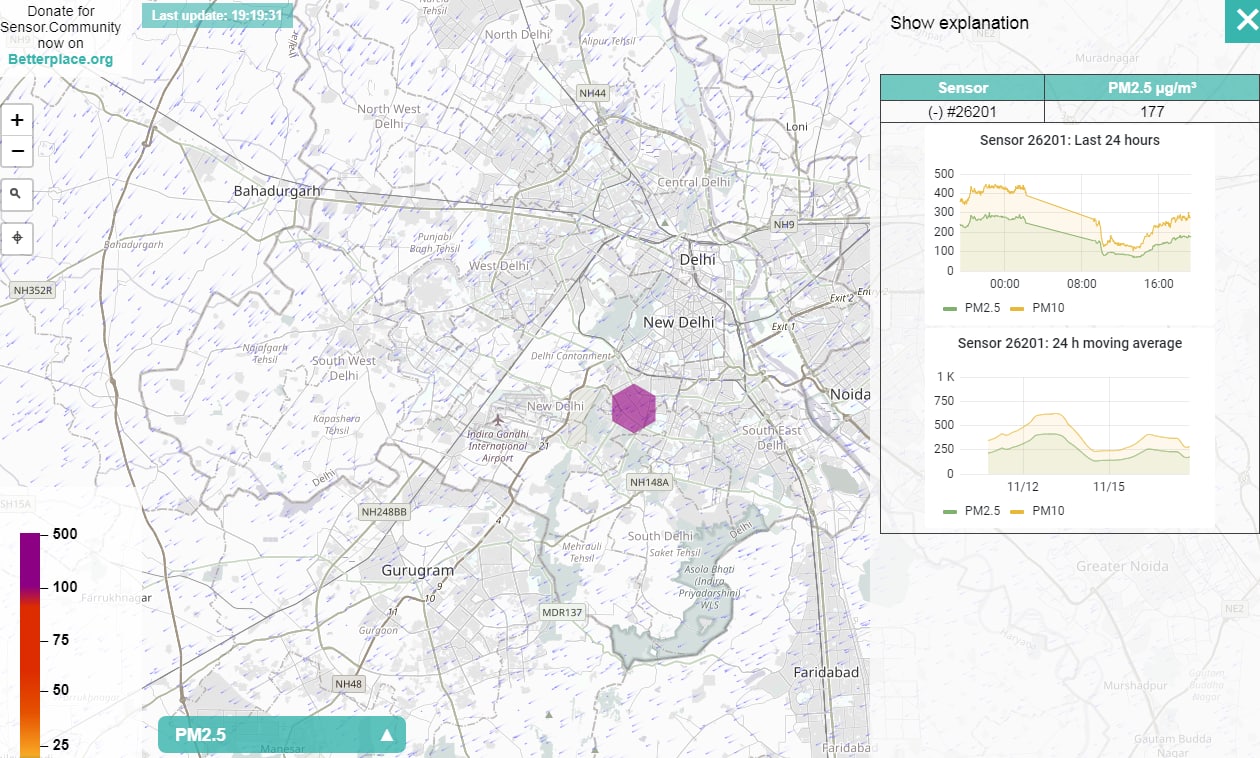
Task: Toggle PM2.5 series in Last 24 hours chart
Action: coord(970,308)
